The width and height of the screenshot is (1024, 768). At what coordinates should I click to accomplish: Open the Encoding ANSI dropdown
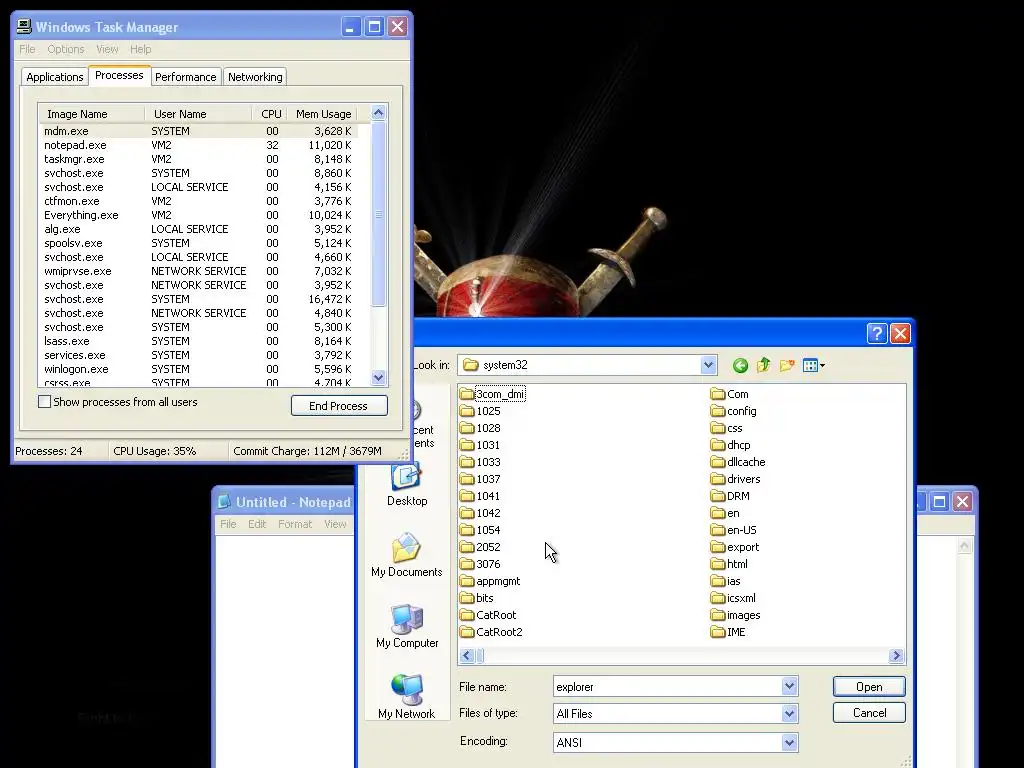(x=790, y=743)
